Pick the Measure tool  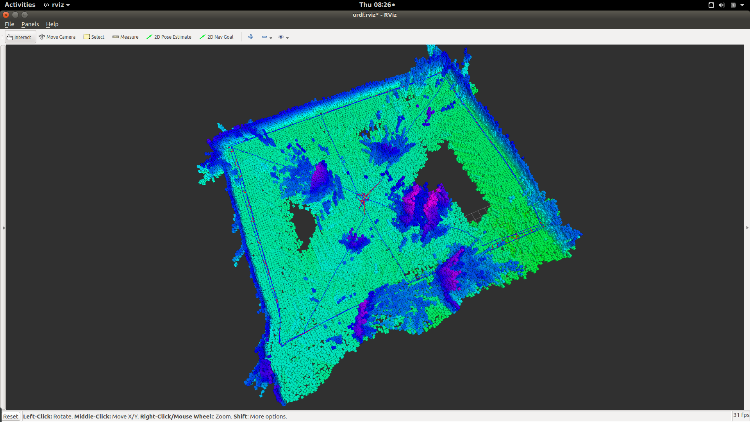point(125,37)
